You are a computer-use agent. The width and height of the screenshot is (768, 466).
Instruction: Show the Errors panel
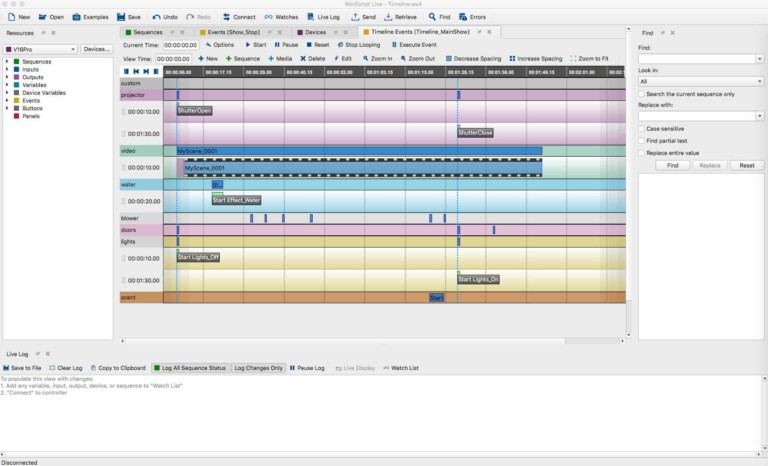[472, 17]
